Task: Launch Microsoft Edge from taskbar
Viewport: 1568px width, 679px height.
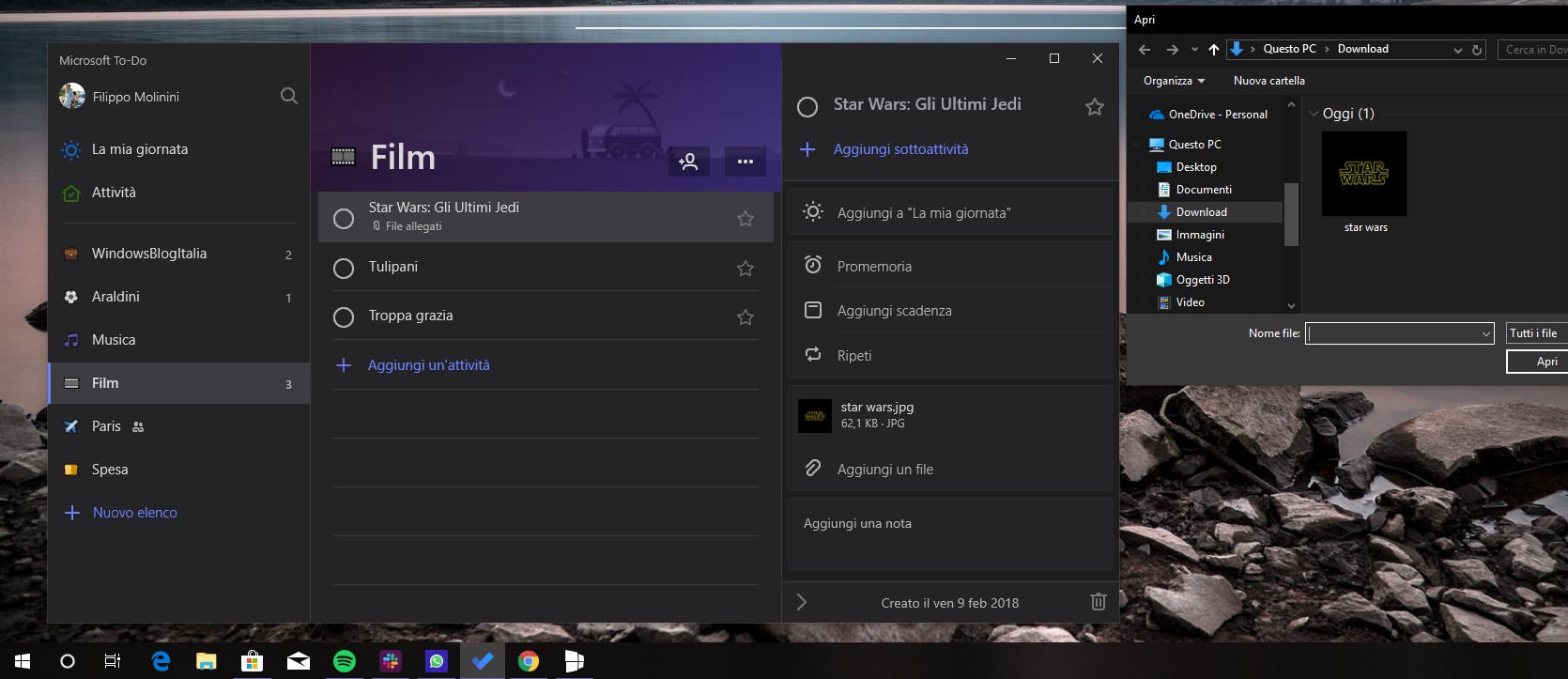Action: (161, 661)
